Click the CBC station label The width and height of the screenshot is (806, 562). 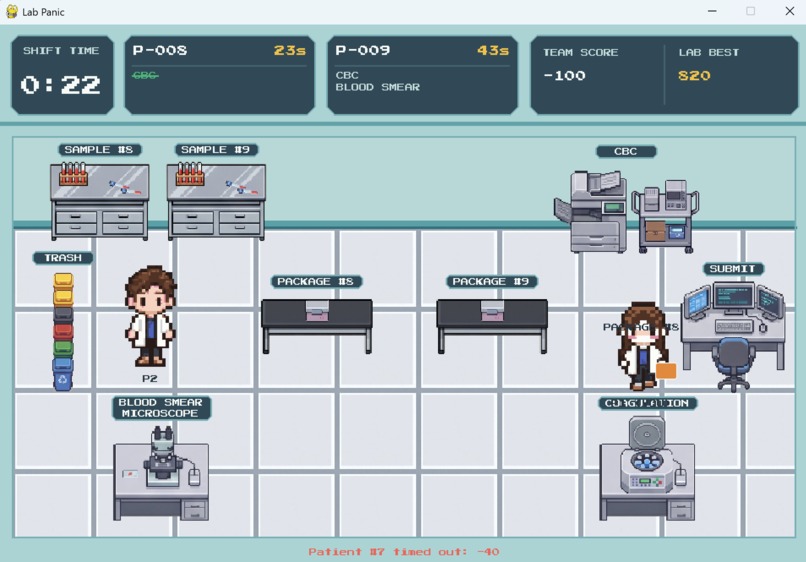tap(626, 152)
